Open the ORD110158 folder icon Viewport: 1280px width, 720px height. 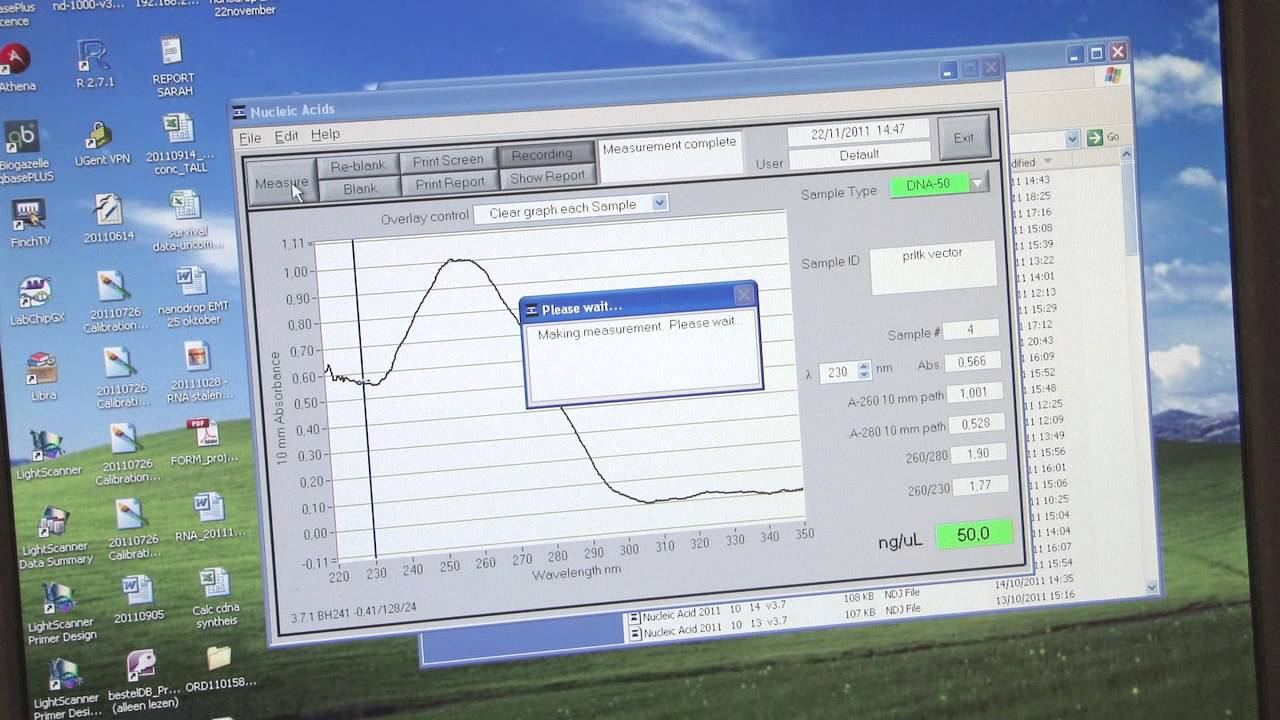219,669
